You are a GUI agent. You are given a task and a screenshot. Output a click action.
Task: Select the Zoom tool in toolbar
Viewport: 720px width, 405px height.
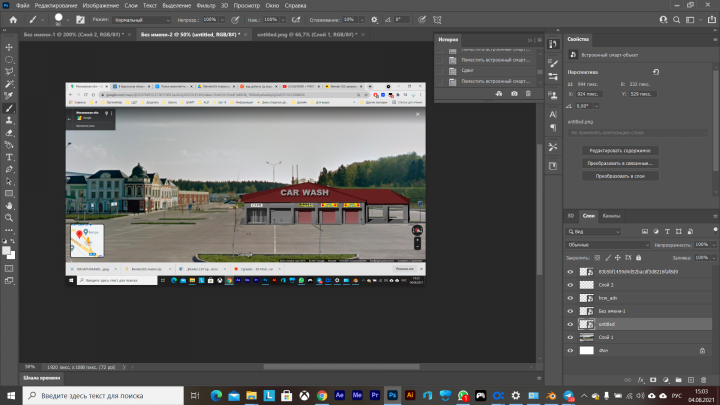click(9, 218)
